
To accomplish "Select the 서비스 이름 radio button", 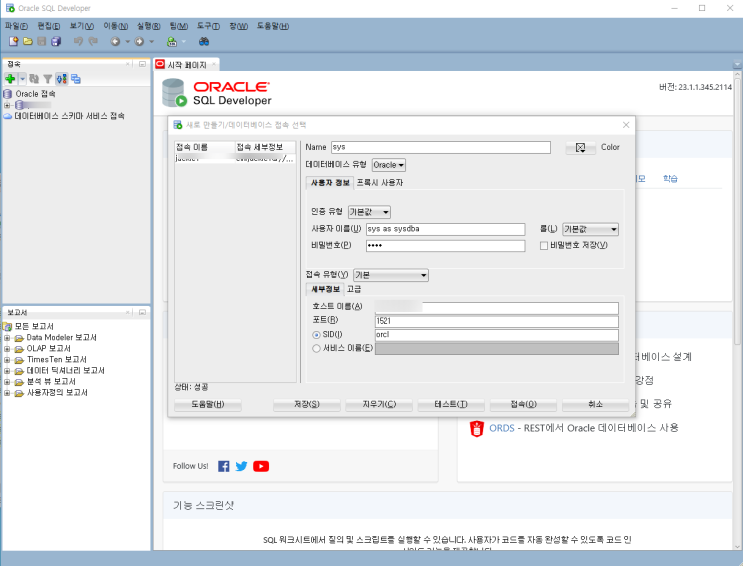I will (x=317, y=348).
